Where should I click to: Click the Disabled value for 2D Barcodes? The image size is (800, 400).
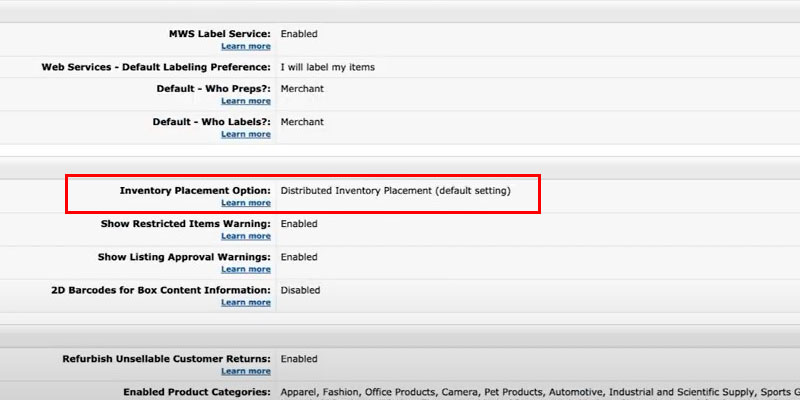300,290
